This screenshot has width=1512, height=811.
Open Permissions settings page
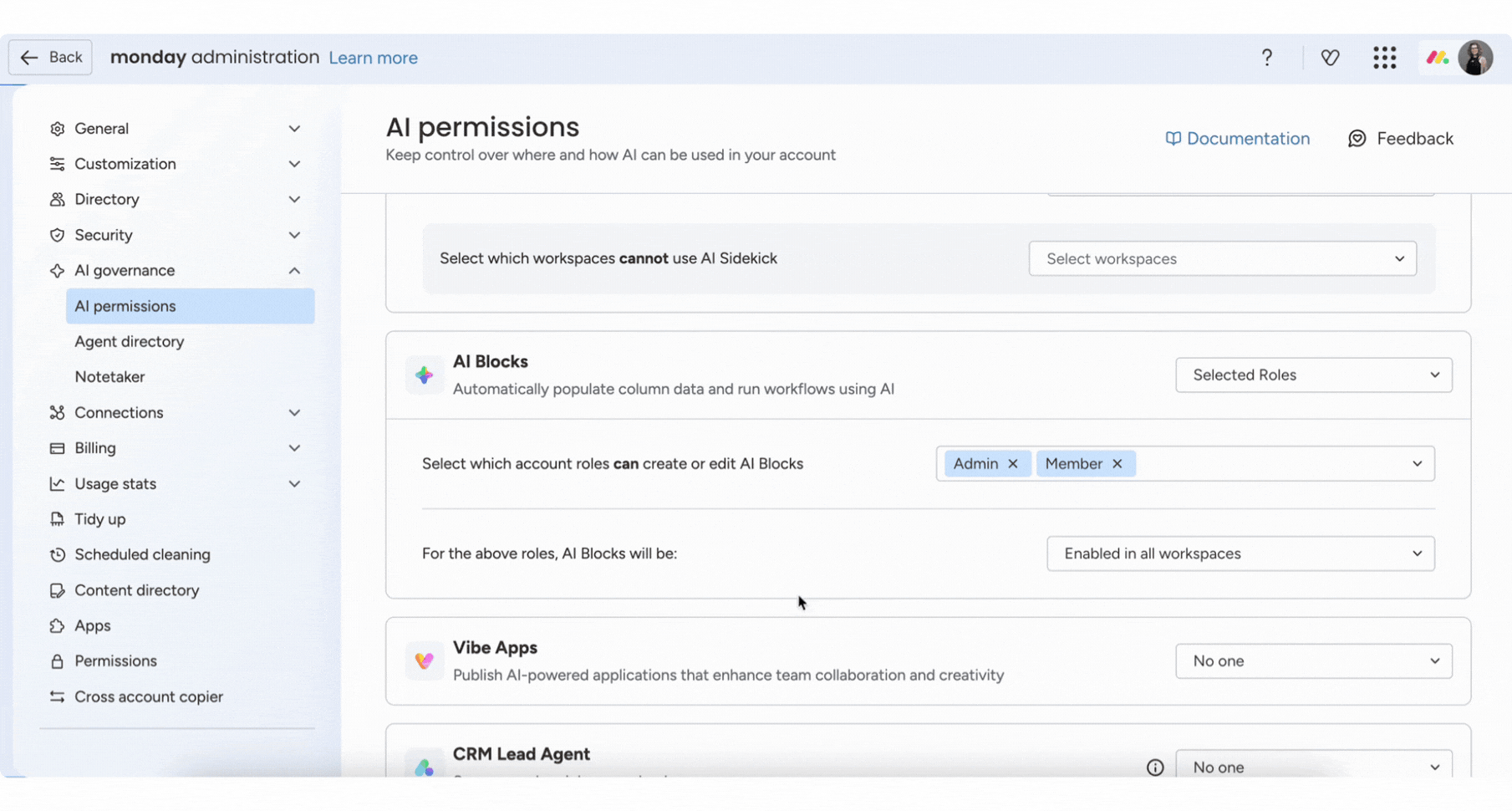tap(115, 661)
